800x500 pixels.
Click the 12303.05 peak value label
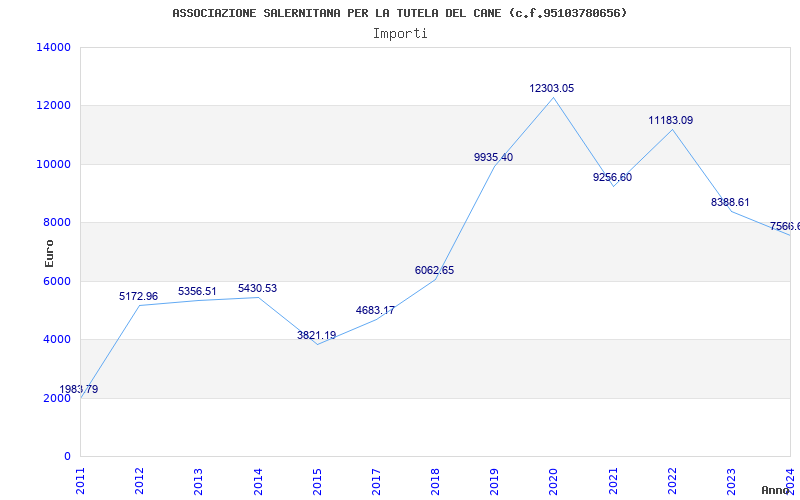[x=552, y=89]
